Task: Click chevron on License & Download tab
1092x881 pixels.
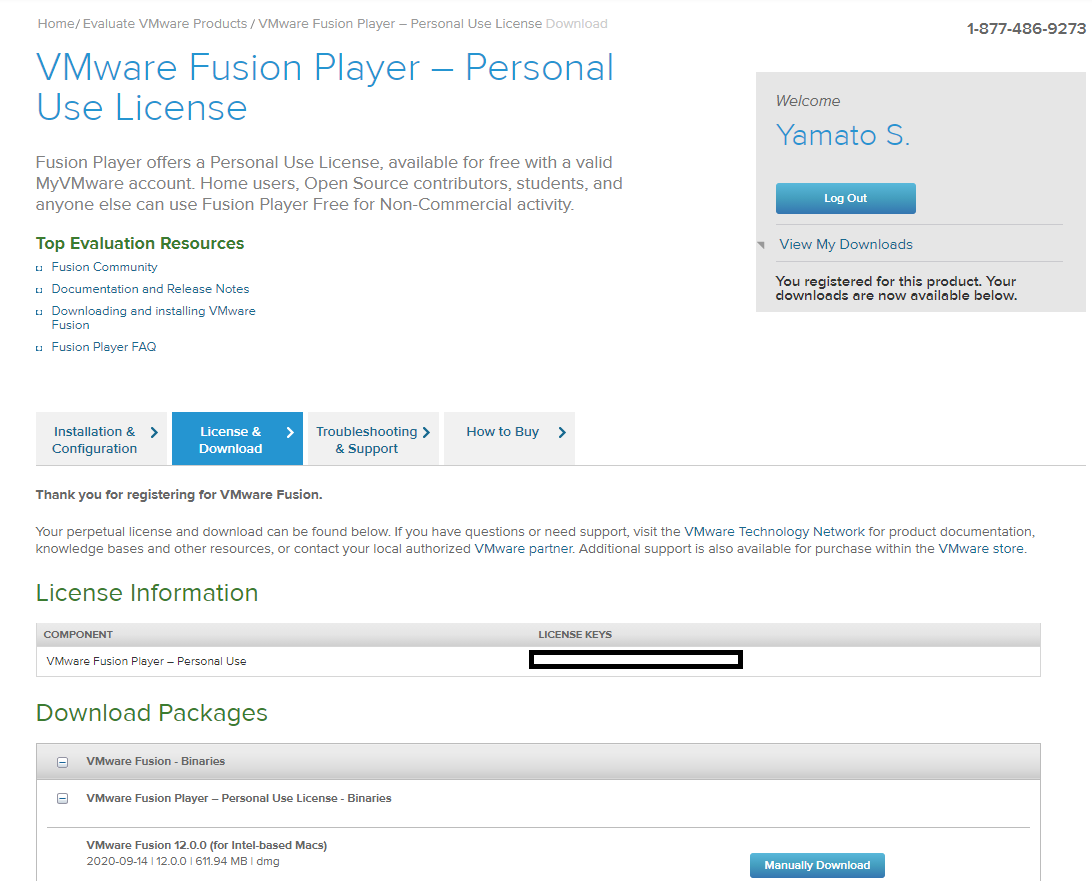Action: click(290, 432)
